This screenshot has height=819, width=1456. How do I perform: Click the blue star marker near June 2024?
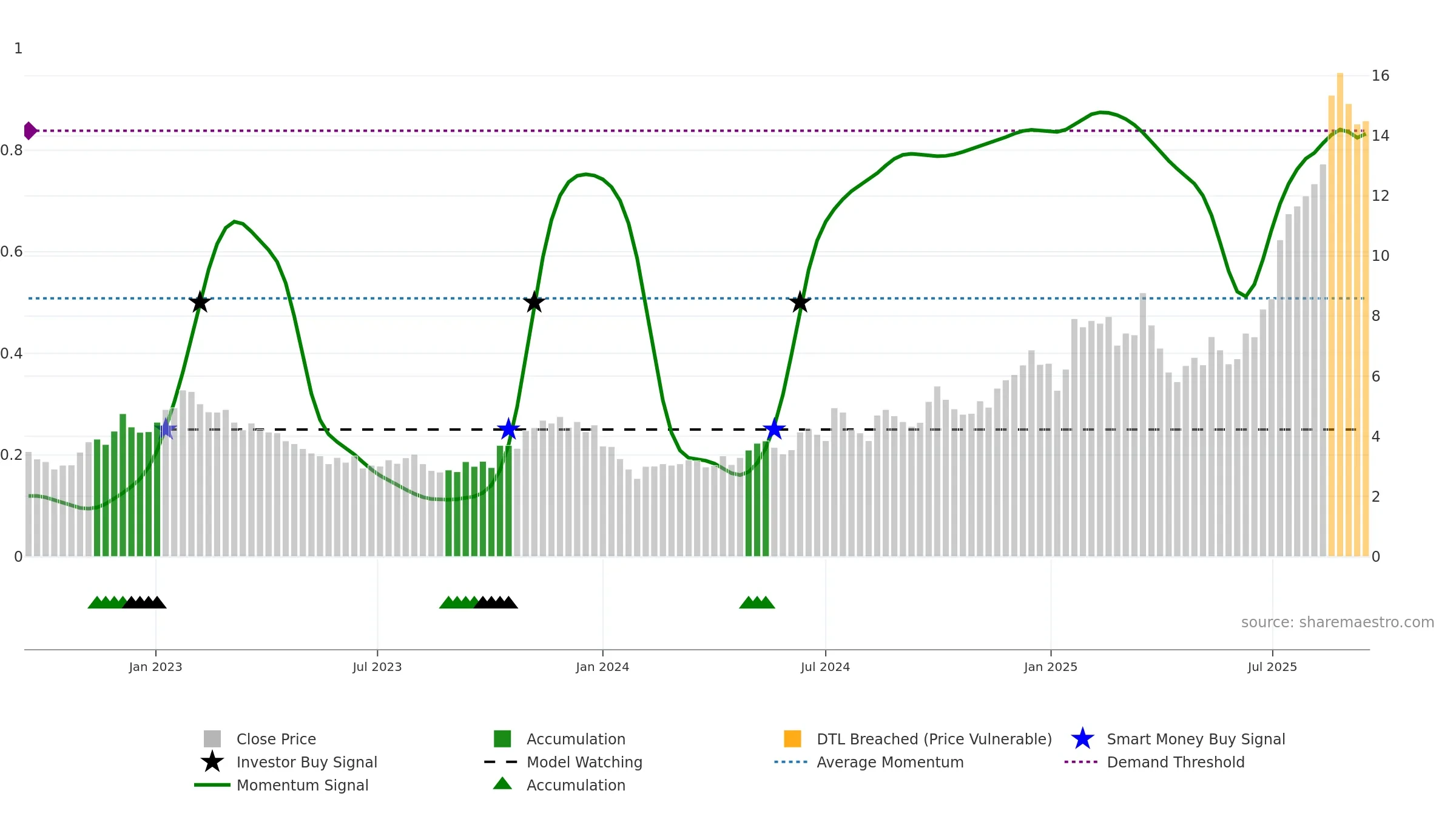click(x=774, y=429)
